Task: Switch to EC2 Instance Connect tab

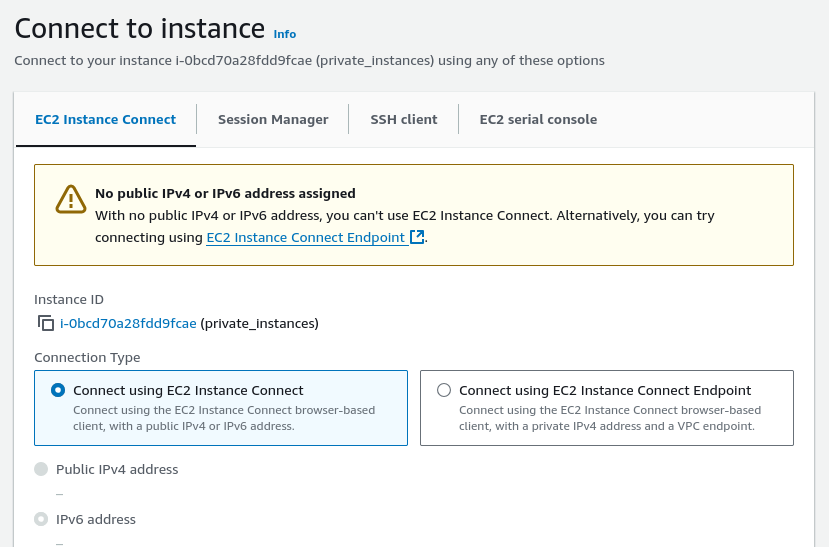Action: [x=106, y=119]
